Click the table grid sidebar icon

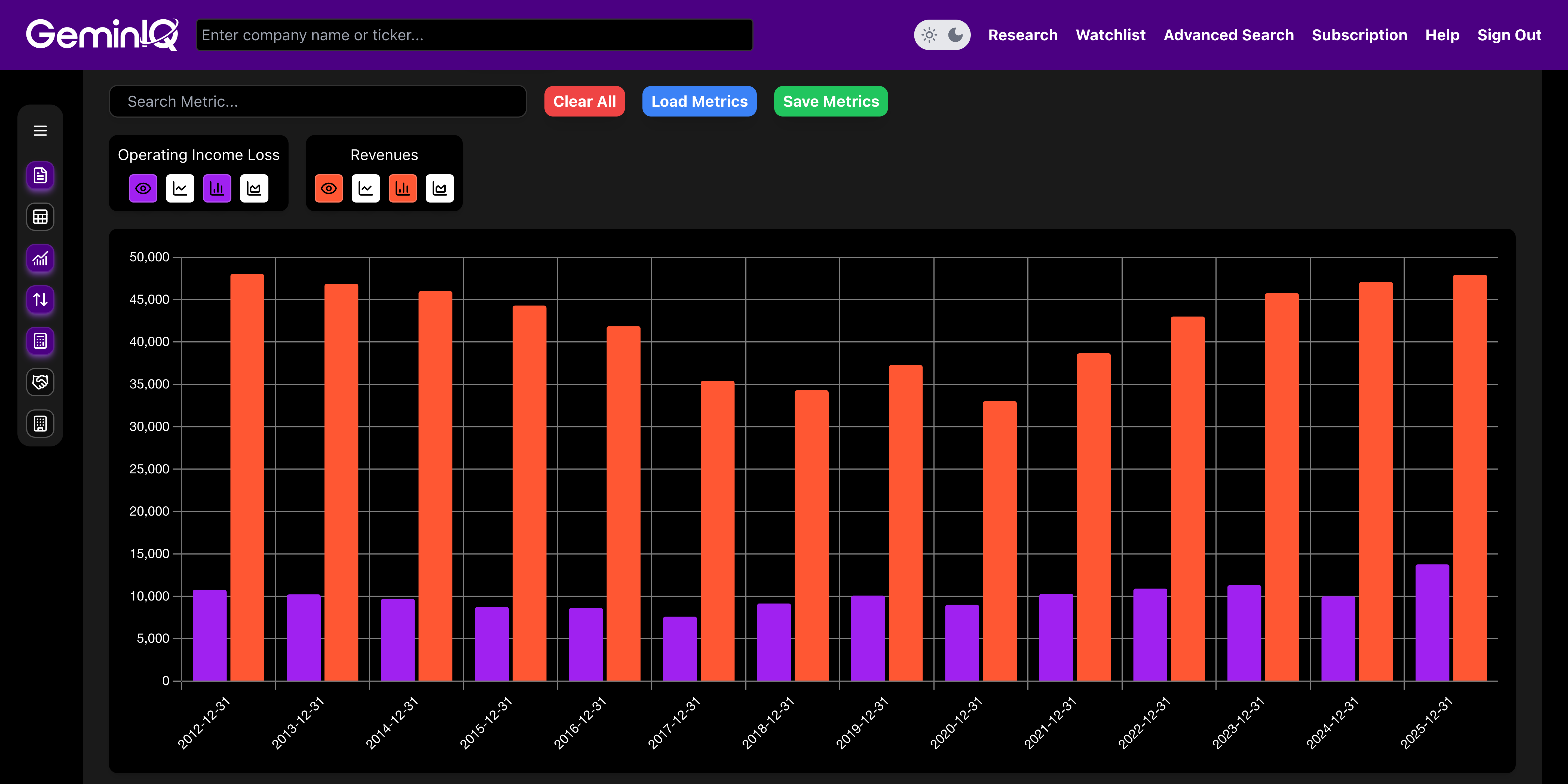tap(40, 217)
